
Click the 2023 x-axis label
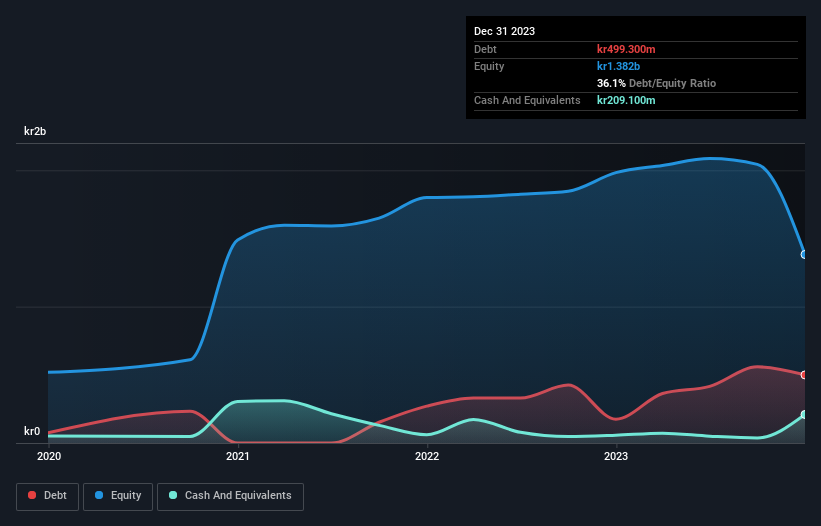click(616, 456)
